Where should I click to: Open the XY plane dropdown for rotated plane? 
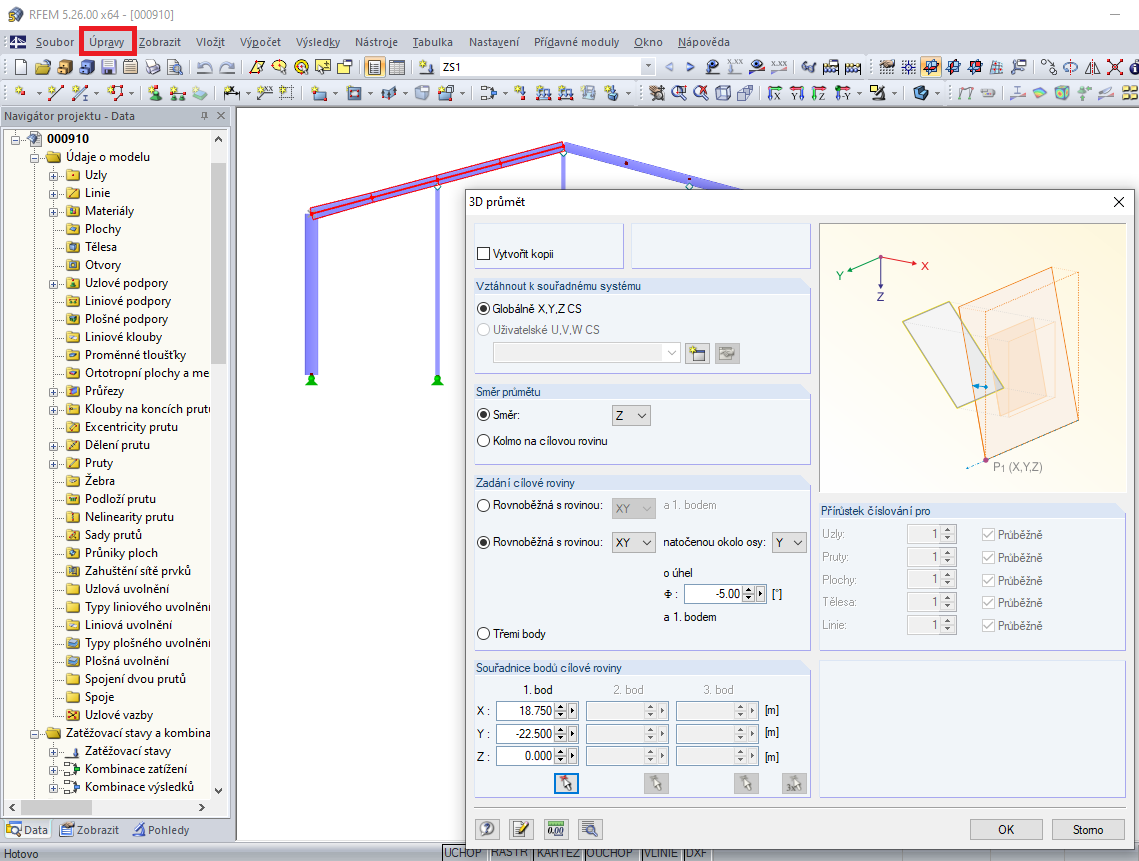[x=633, y=543]
